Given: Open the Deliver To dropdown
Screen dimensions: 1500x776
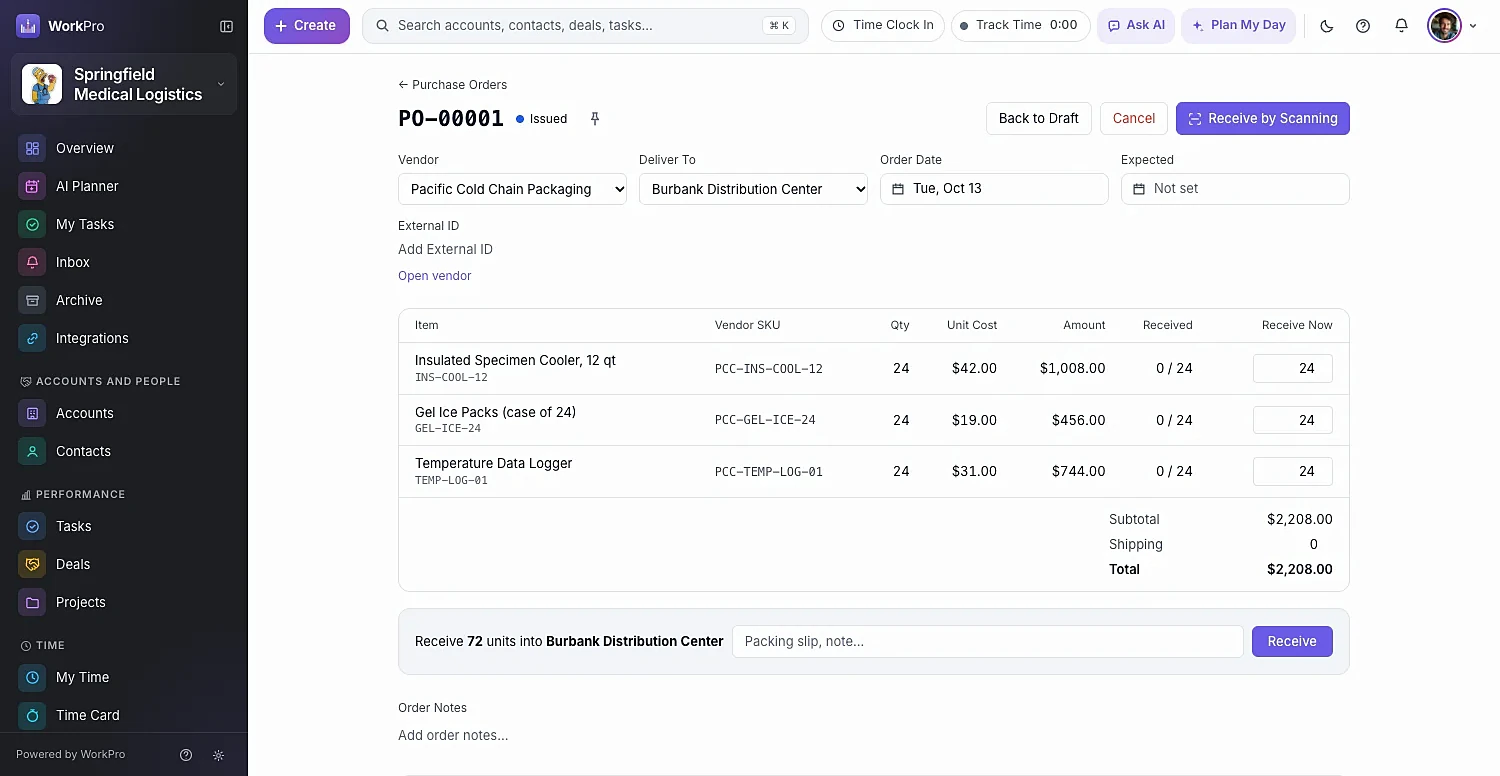Looking at the screenshot, I should click(x=753, y=189).
